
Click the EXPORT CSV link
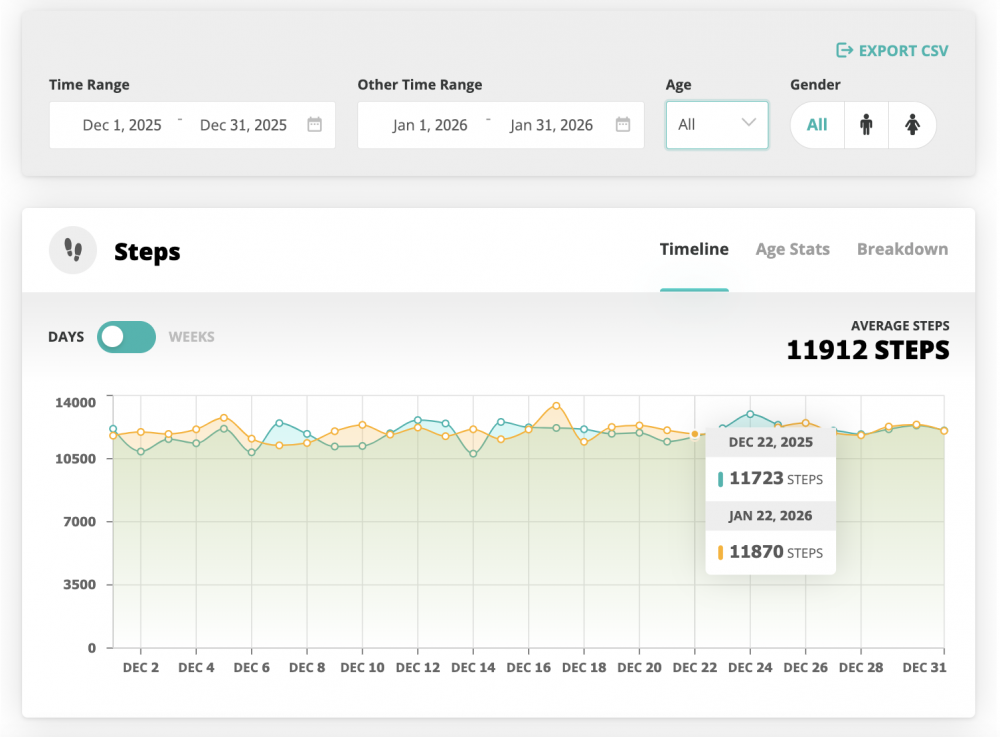[903, 51]
